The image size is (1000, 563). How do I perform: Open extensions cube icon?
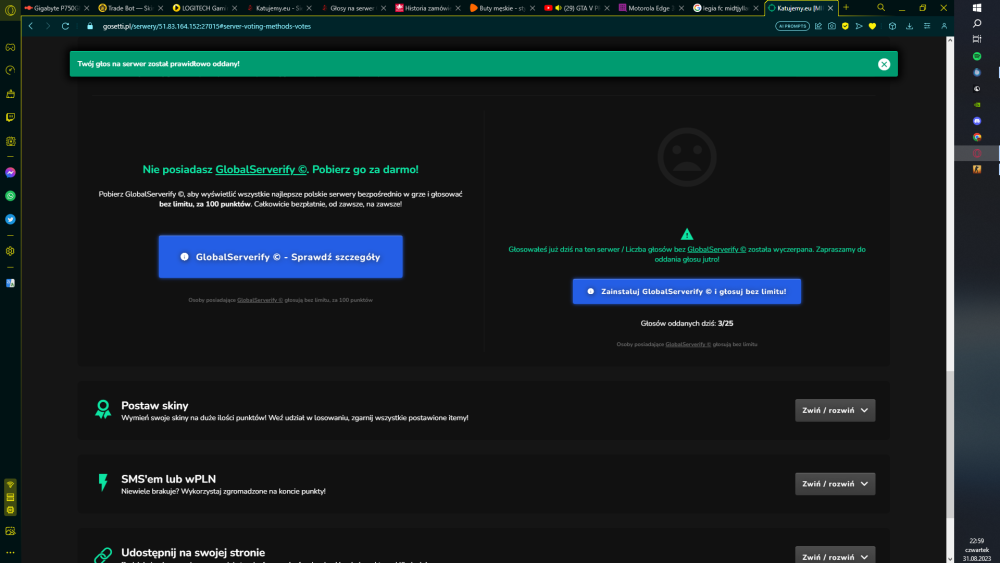coord(892,26)
